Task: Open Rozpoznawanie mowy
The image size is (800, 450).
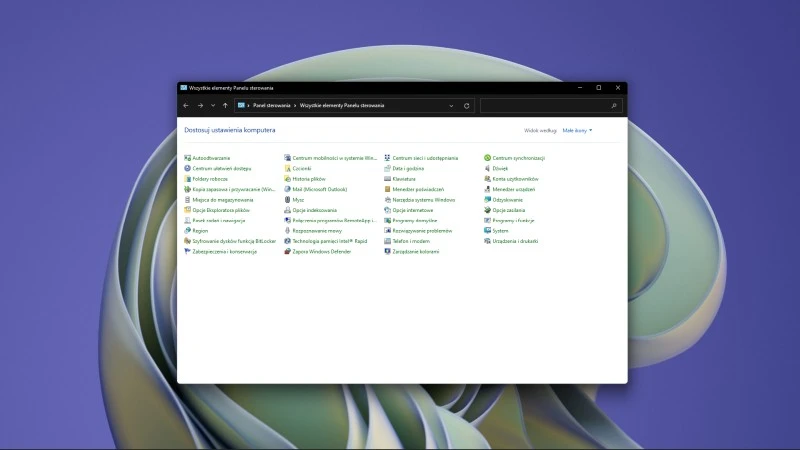Action: (x=313, y=231)
